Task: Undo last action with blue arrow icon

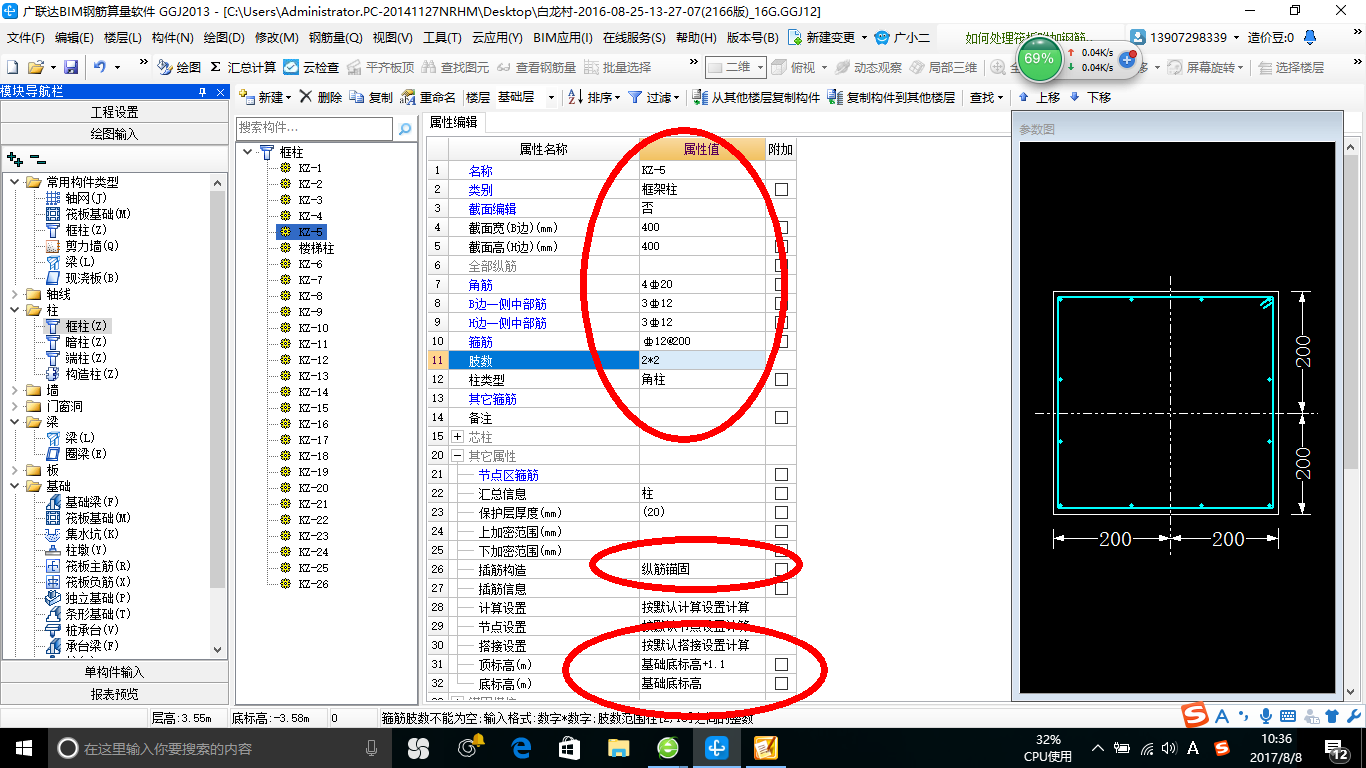Action: click(x=100, y=67)
